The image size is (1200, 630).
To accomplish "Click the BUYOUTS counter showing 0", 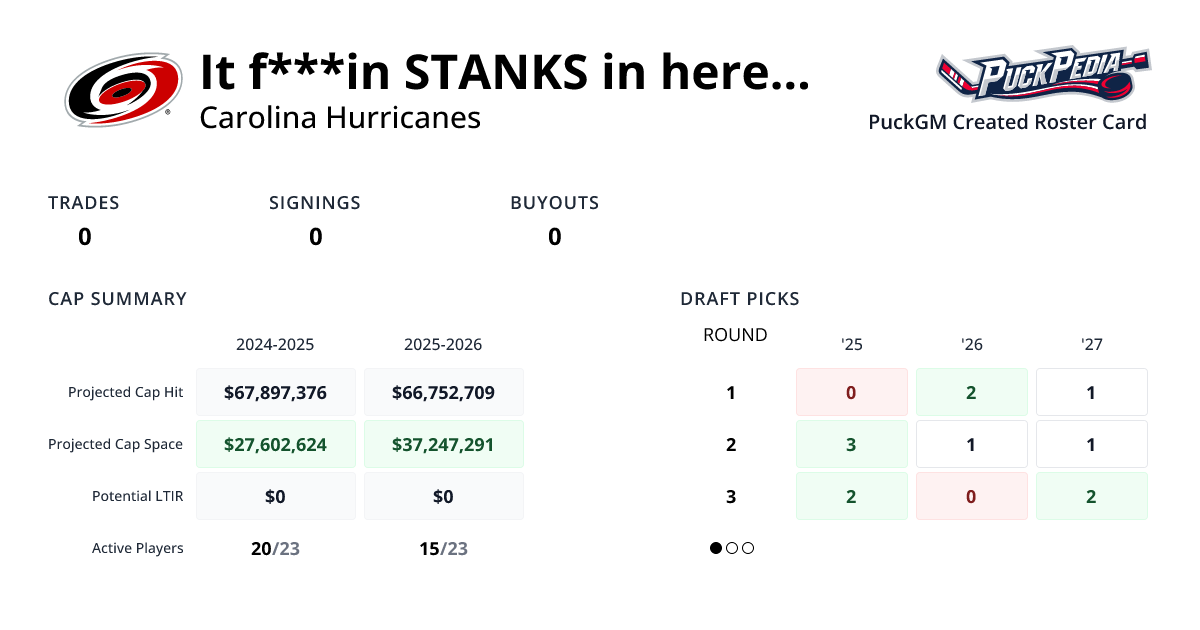I will (554, 237).
